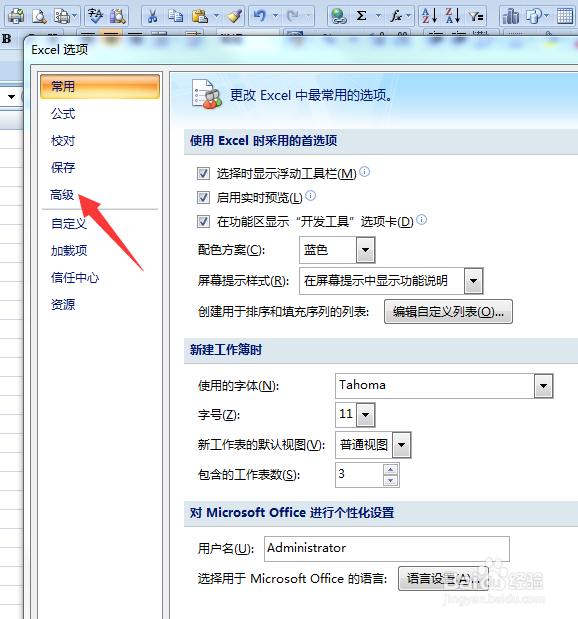Click the Bold B icon

[x=6, y=39]
